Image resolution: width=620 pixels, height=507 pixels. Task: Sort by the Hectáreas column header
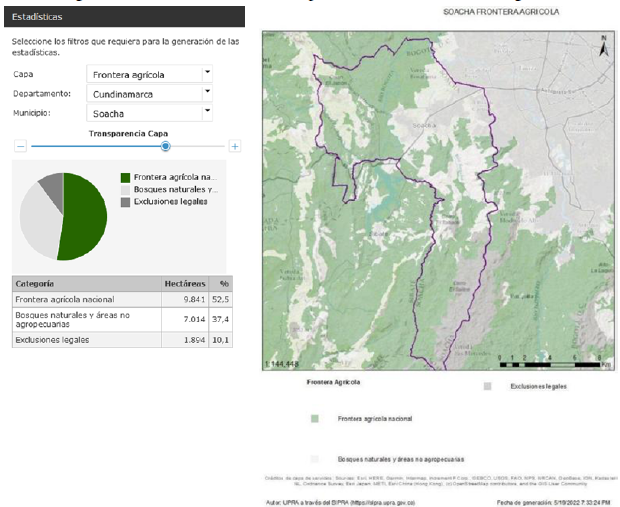pos(184,284)
